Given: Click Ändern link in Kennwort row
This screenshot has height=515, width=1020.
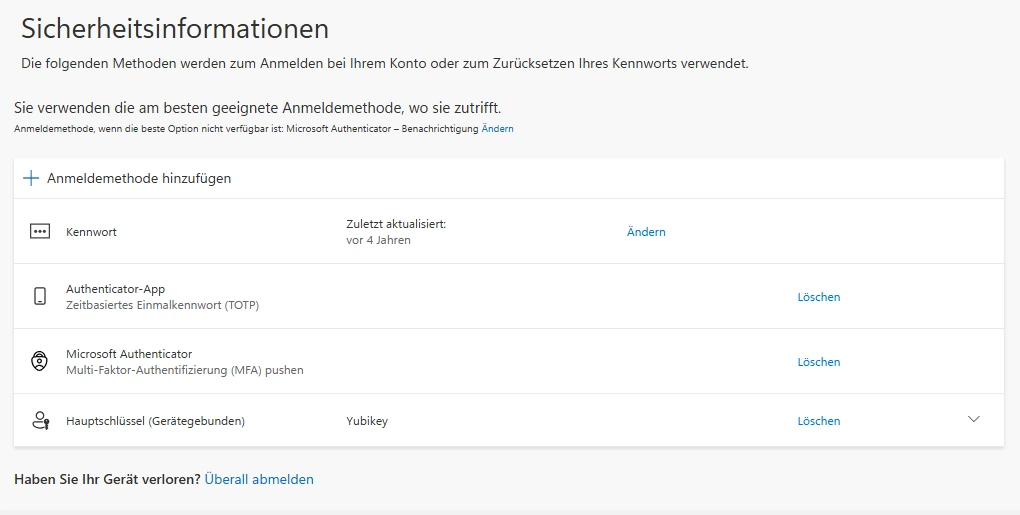Looking at the screenshot, I should [x=646, y=232].
